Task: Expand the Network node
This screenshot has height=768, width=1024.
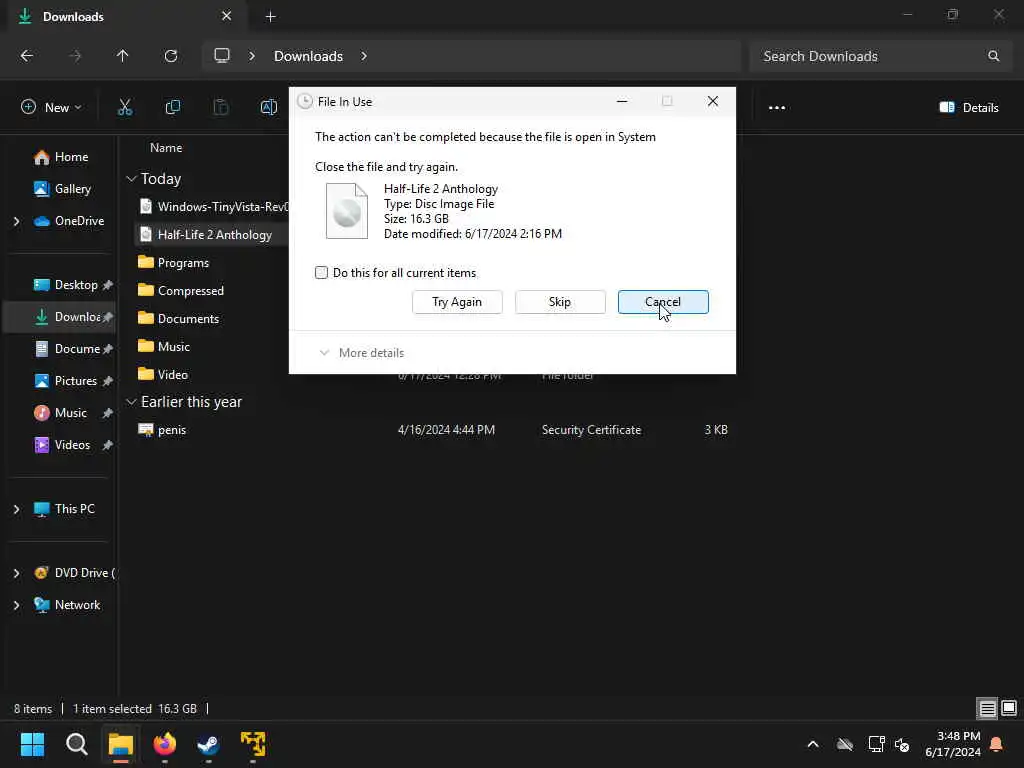Action: pos(16,605)
